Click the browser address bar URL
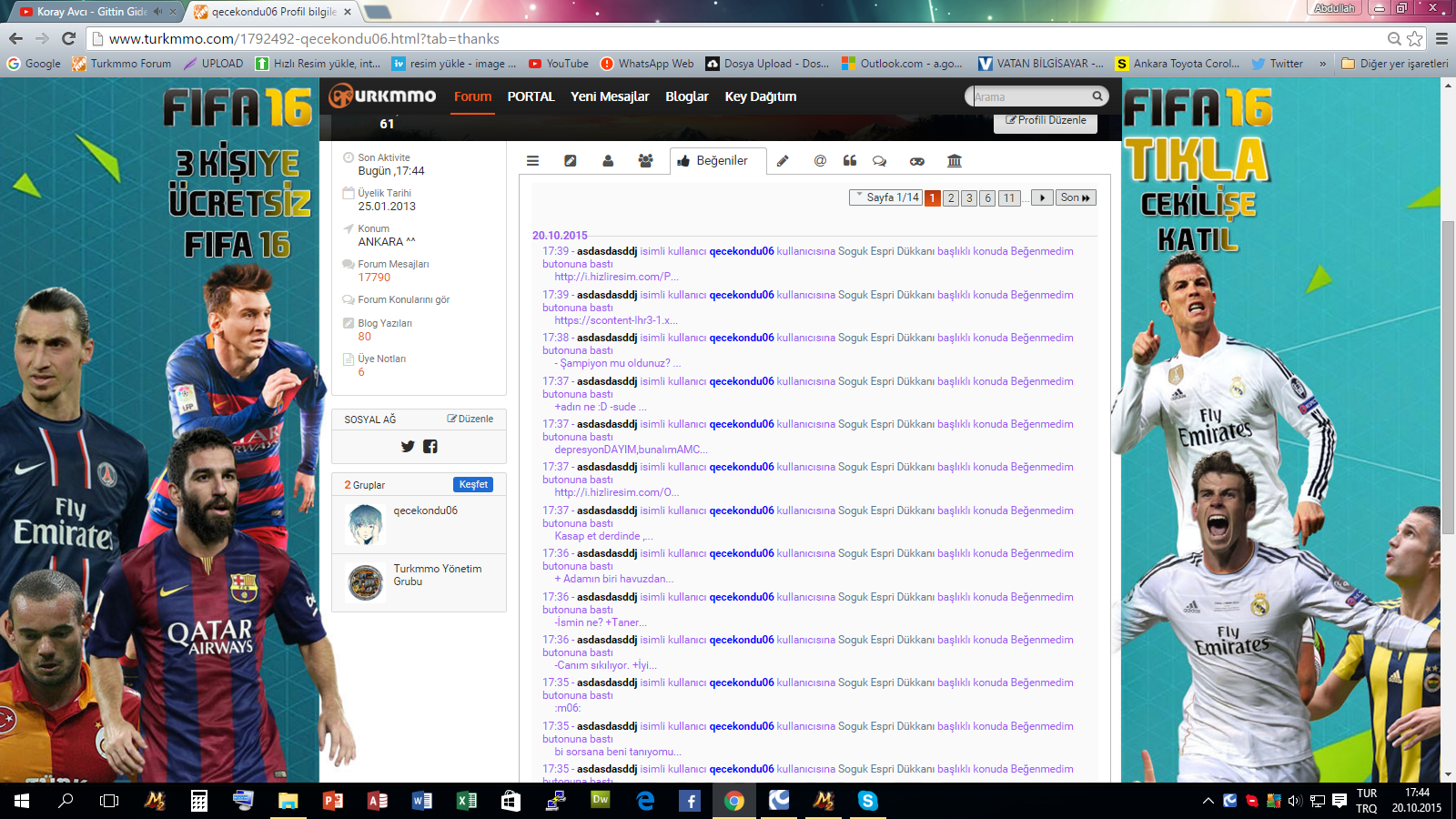The height and width of the screenshot is (819, 1456). [x=304, y=39]
